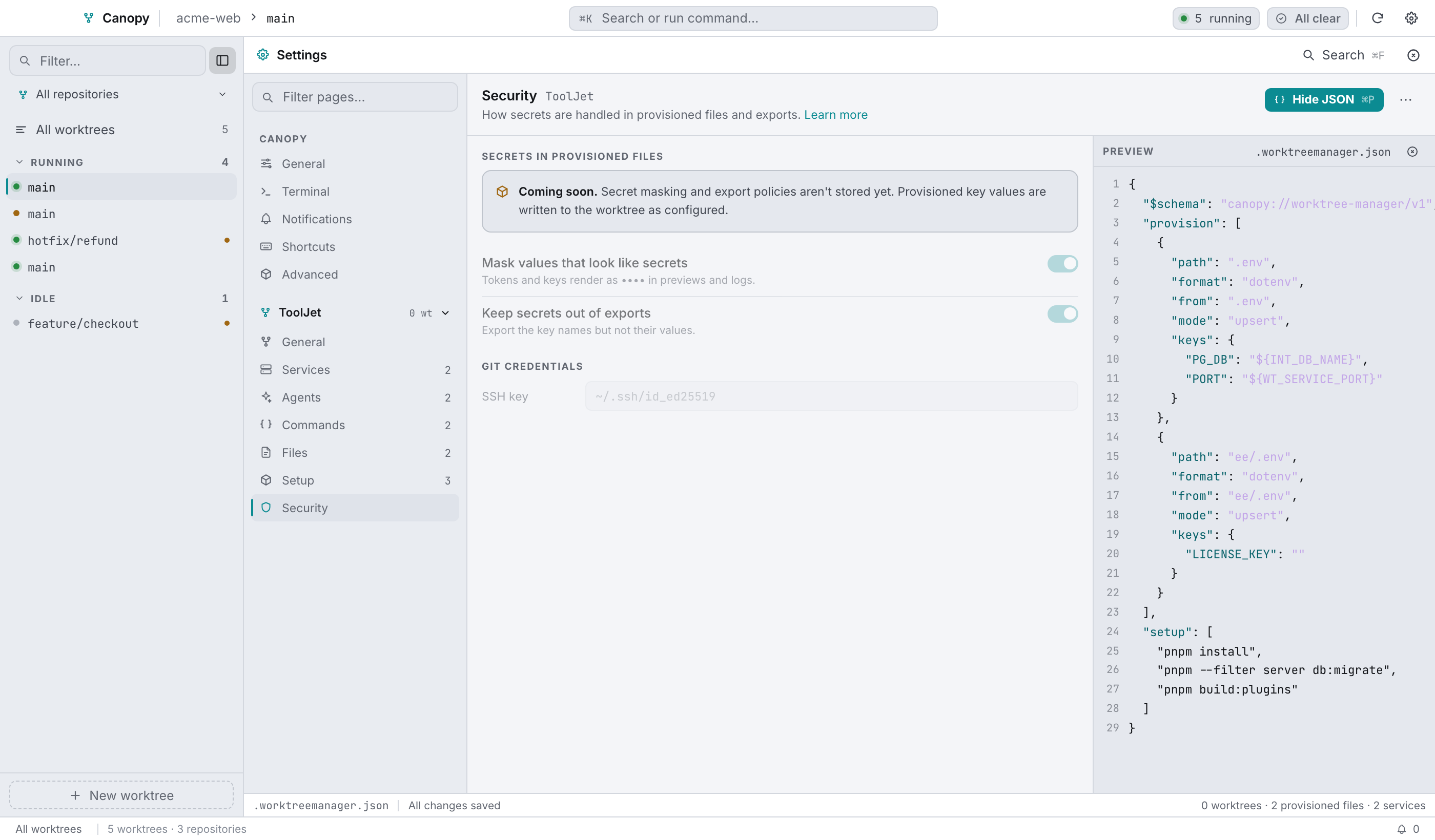Screen dimensions: 1435x840
Task: Open the Notifications settings page
Action: coord(355,219)
